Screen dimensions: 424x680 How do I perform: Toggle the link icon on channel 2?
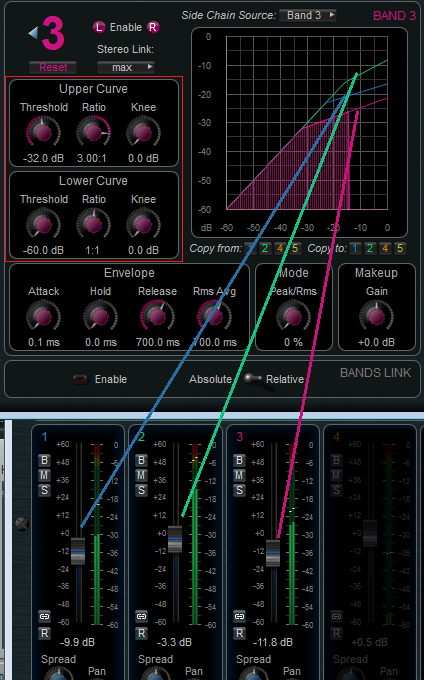pos(141,616)
